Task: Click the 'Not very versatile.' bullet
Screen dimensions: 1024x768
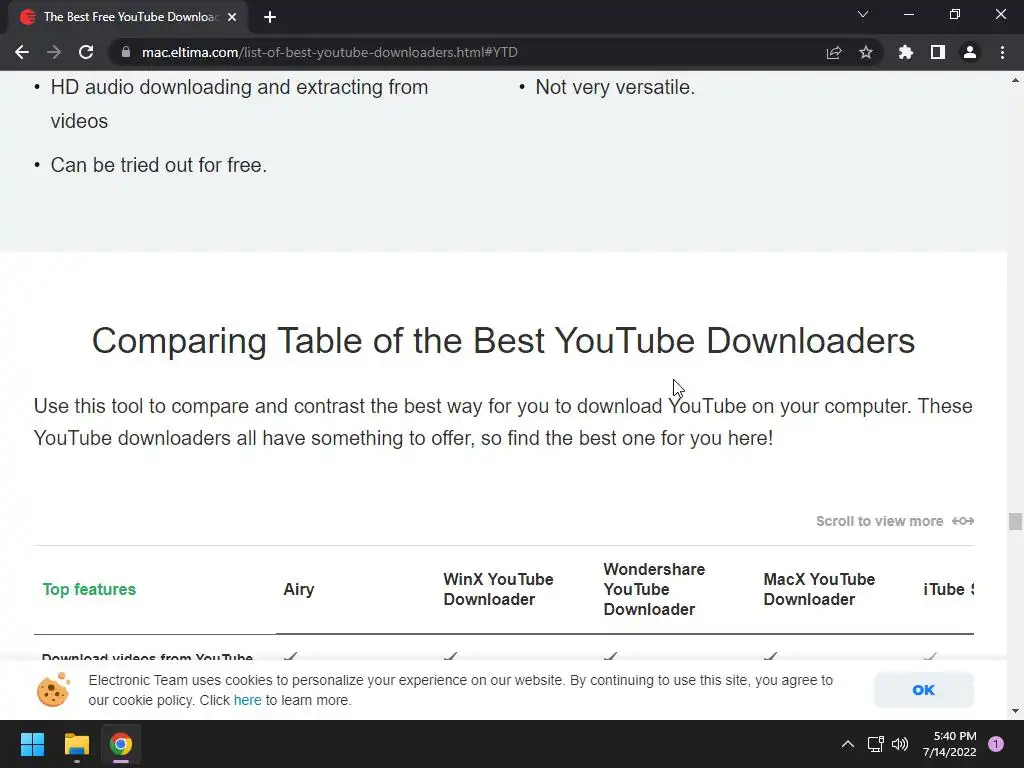Action: tap(615, 87)
